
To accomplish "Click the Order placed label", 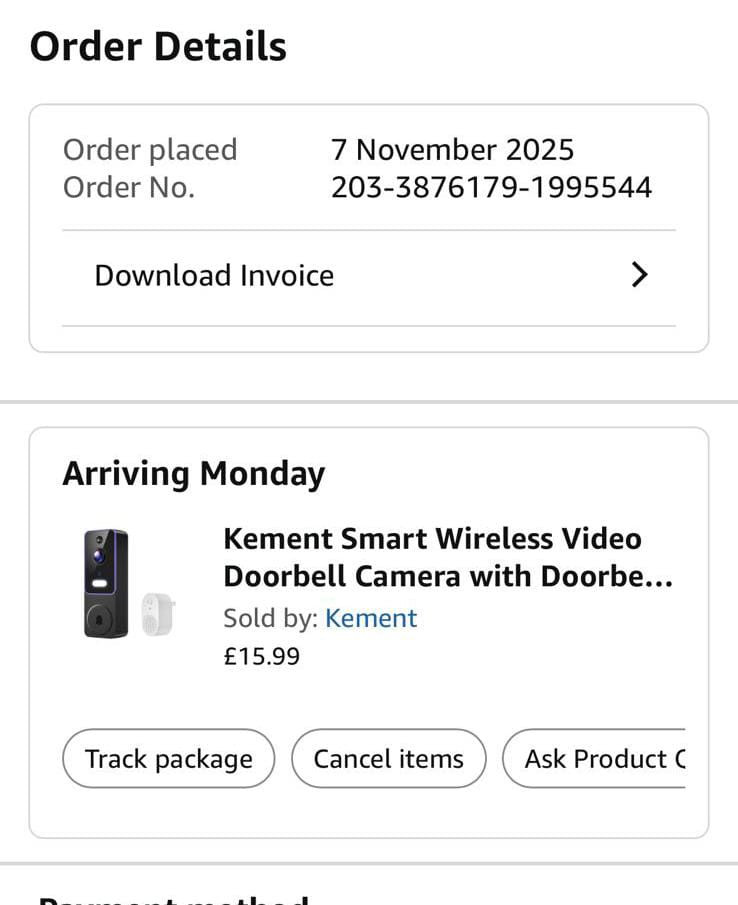I will click(x=150, y=150).
